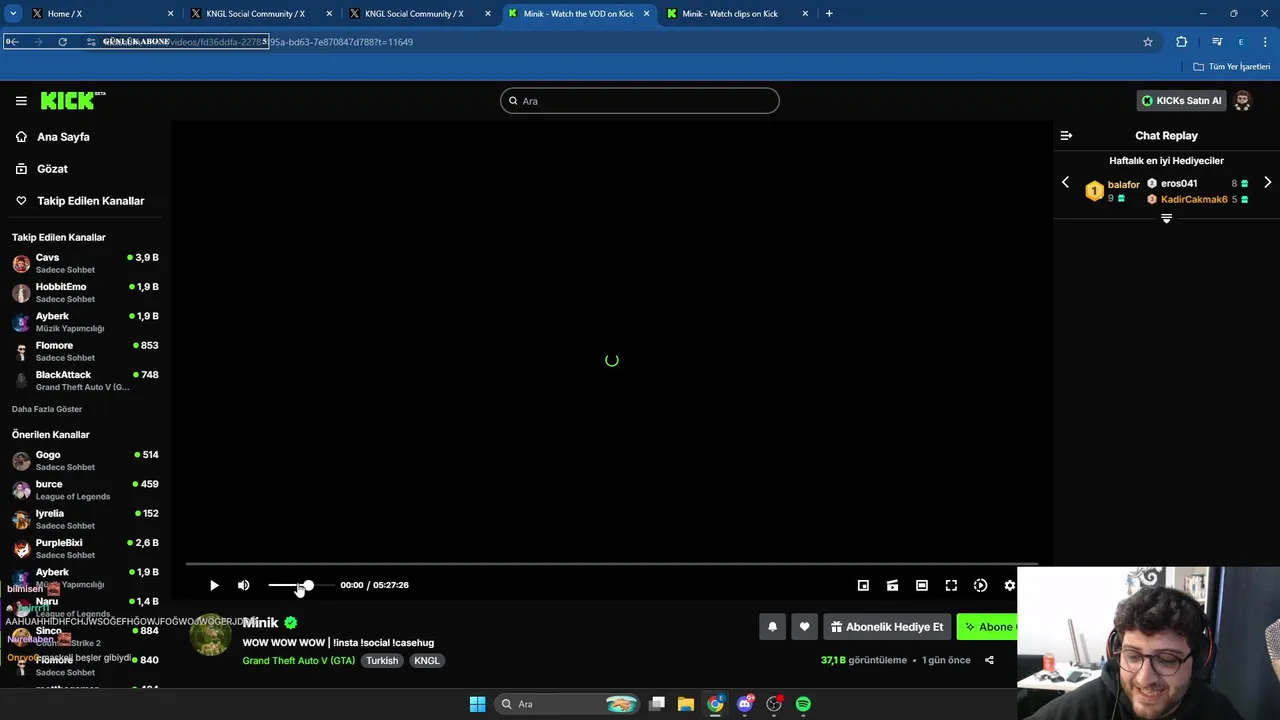Switch to Minik Watch clips on Kick tab

click(738, 14)
